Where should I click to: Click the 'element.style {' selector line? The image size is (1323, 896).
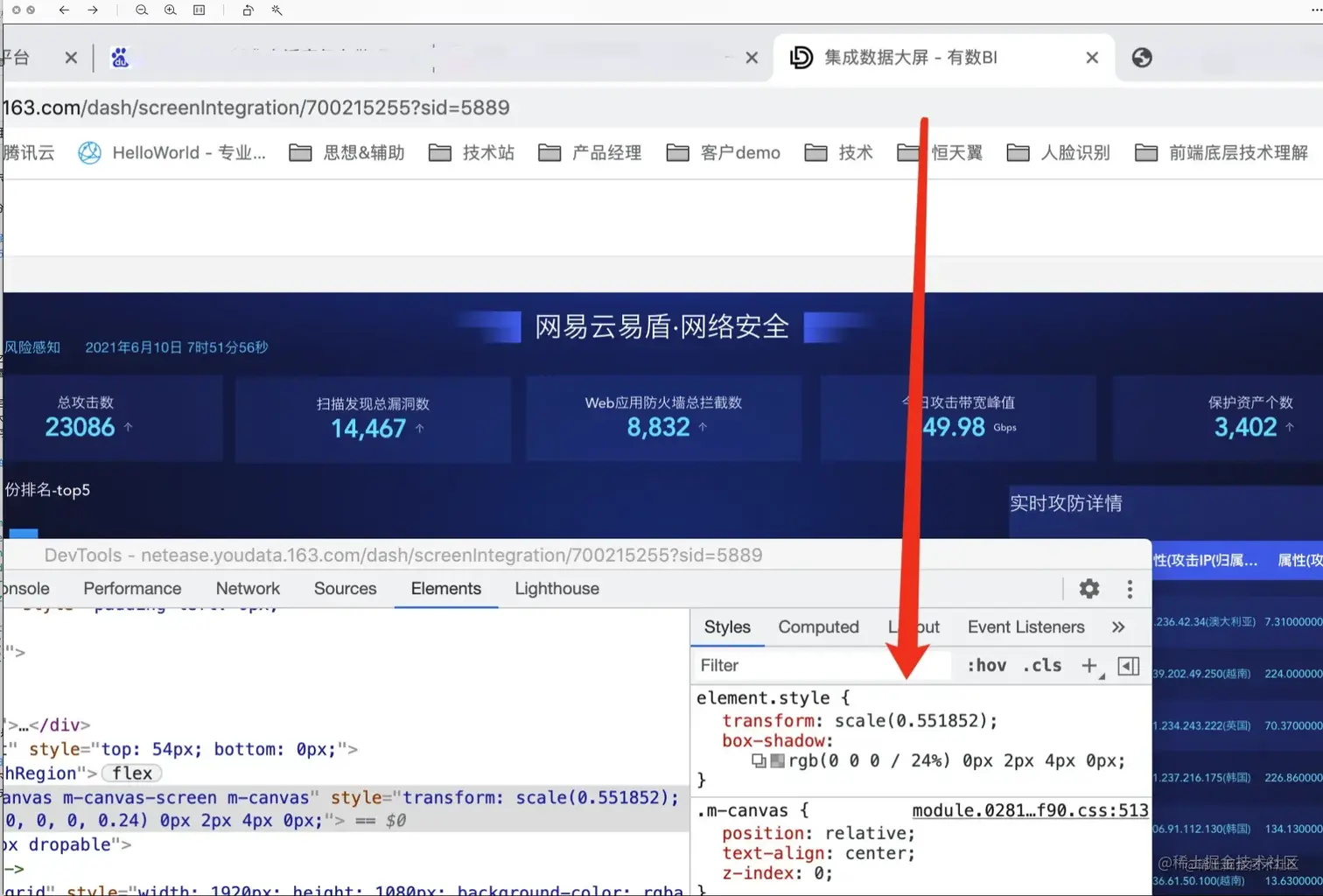pyautogui.click(x=773, y=698)
